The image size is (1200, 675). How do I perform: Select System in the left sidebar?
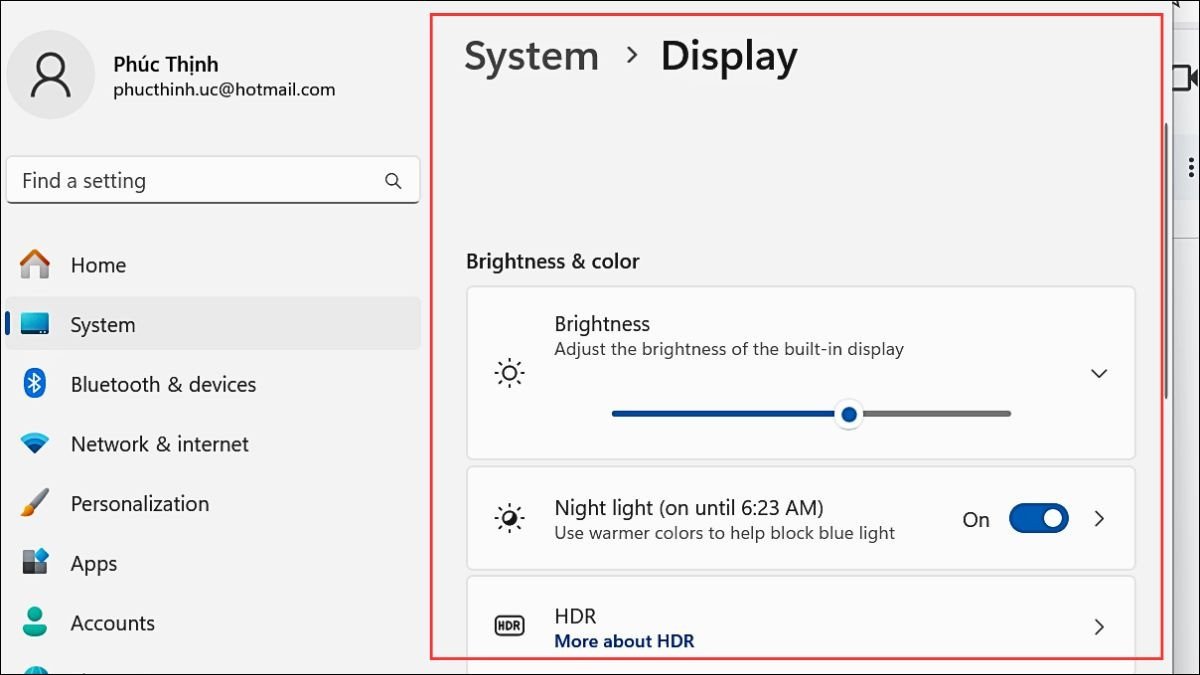[102, 324]
